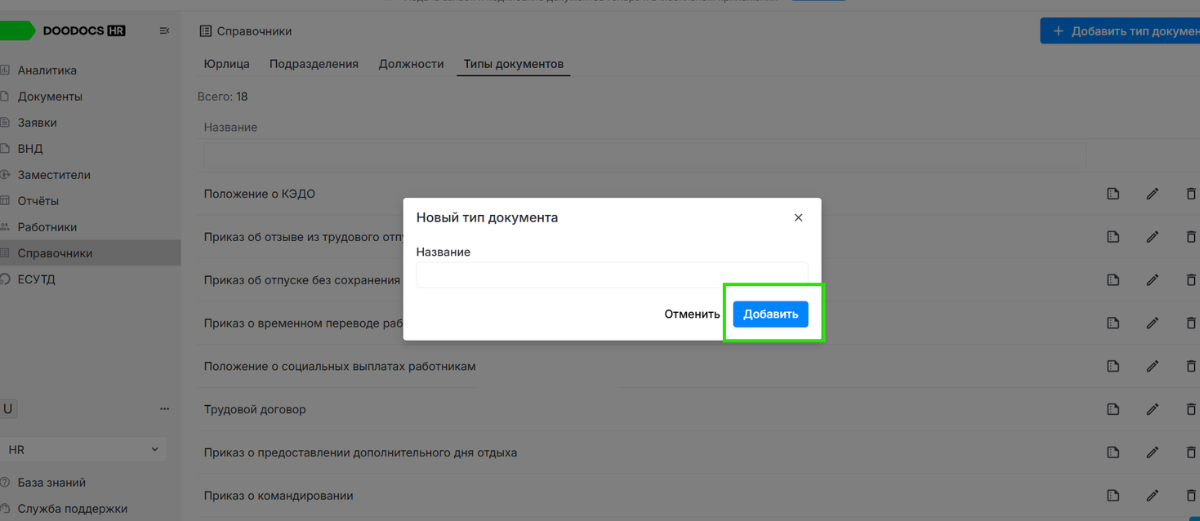The width and height of the screenshot is (1200, 521).
Task: Click Отменить in the dialog
Action: click(x=692, y=314)
